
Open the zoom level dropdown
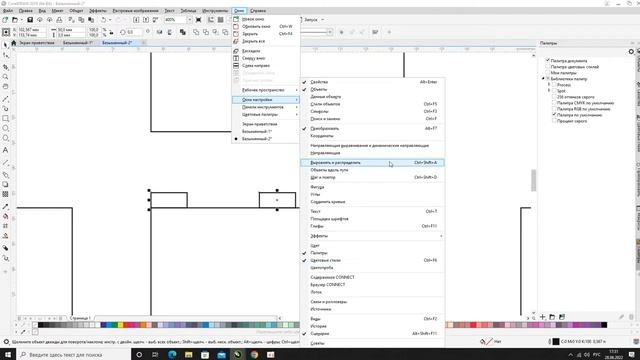coord(189,20)
